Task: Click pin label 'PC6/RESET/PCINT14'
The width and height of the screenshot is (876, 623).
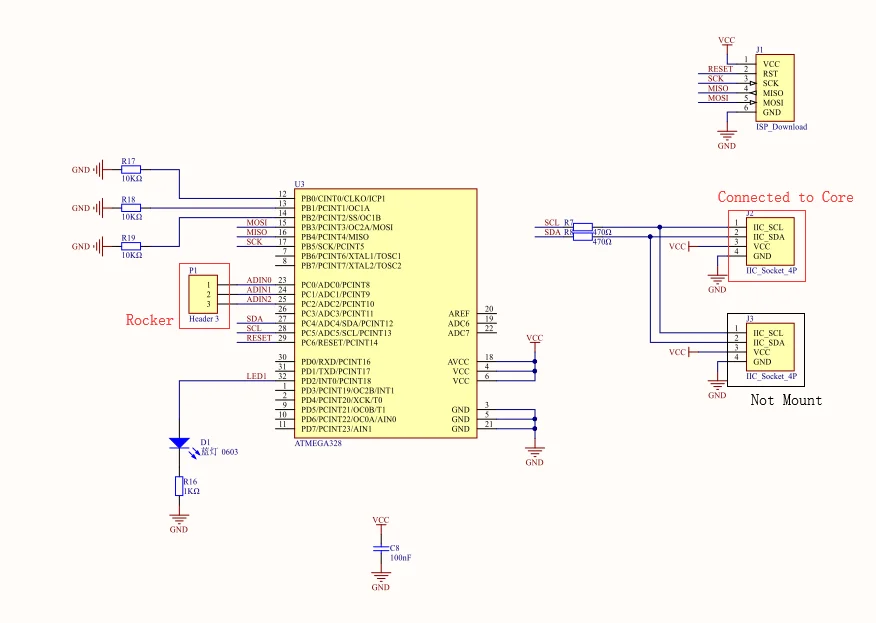Action: (339, 343)
